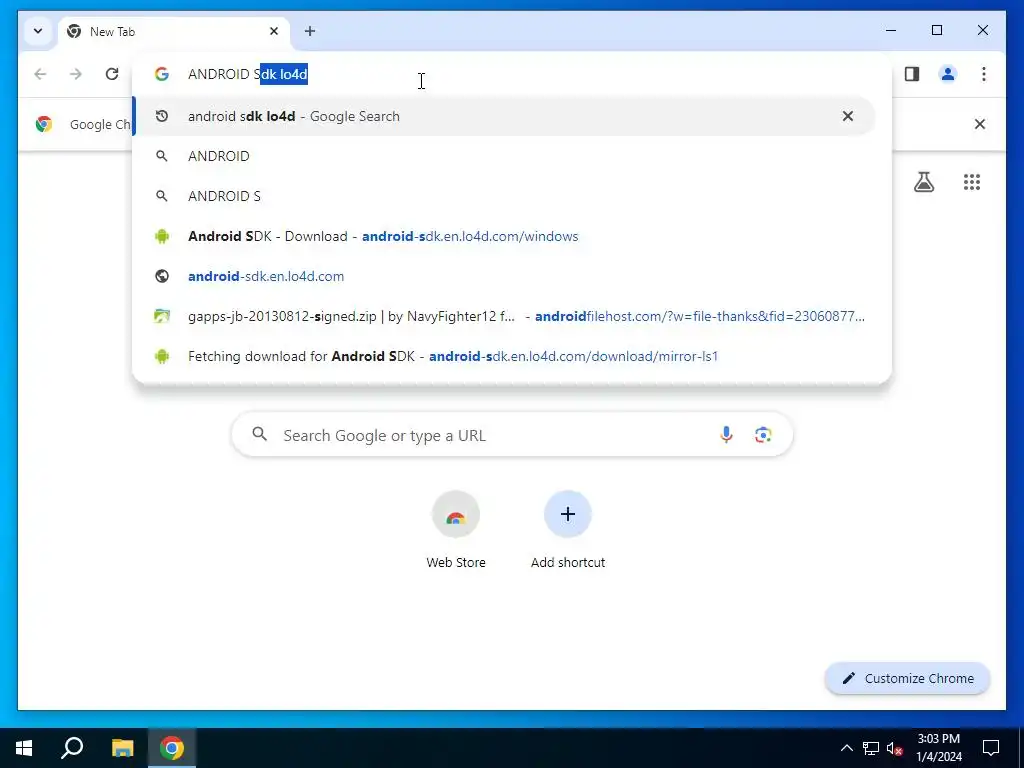Click the Google G icon in omnibox
The image size is (1024, 768).
pos(162,74)
